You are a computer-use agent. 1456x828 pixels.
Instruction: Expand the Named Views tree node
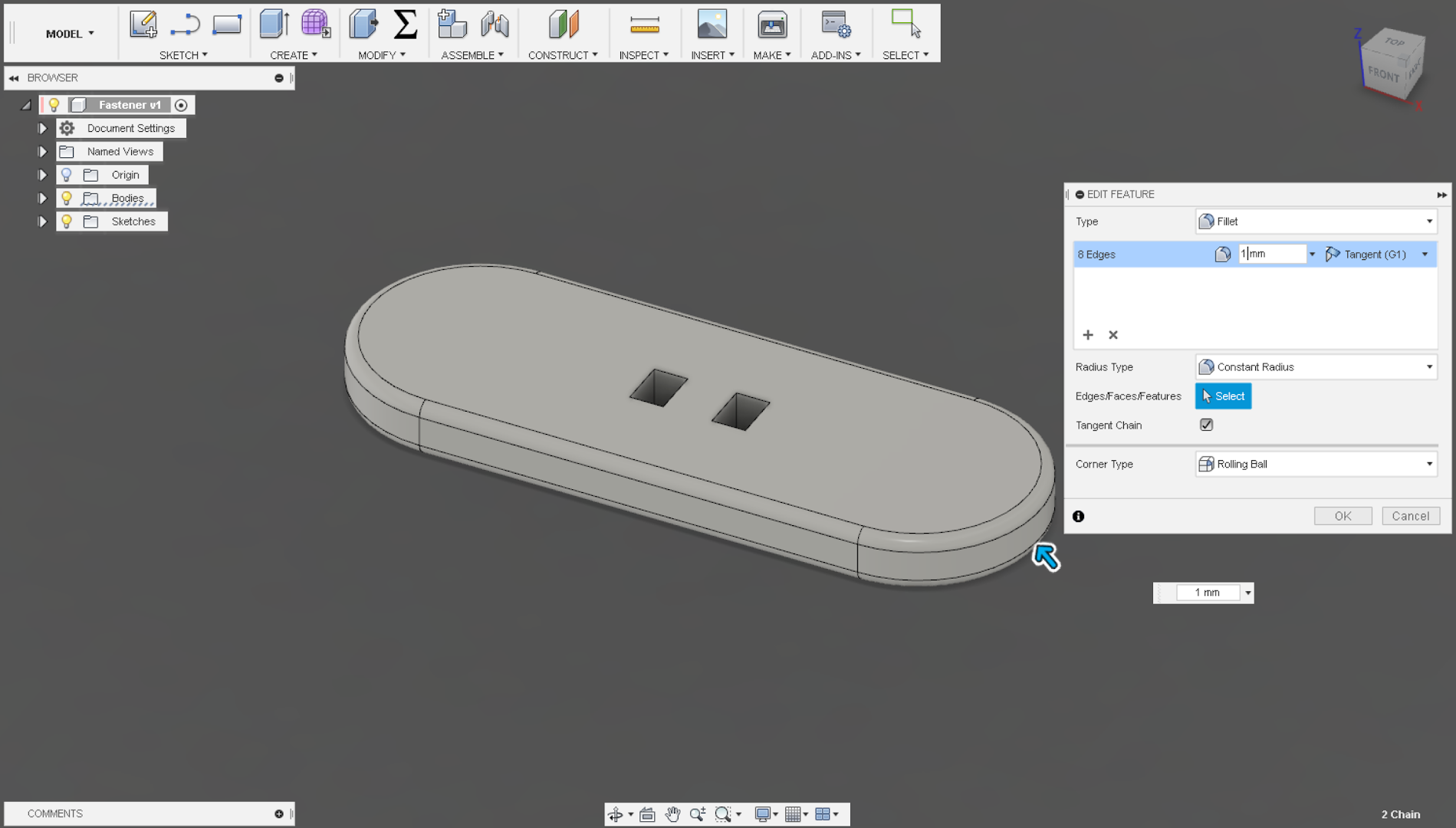(x=43, y=152)
